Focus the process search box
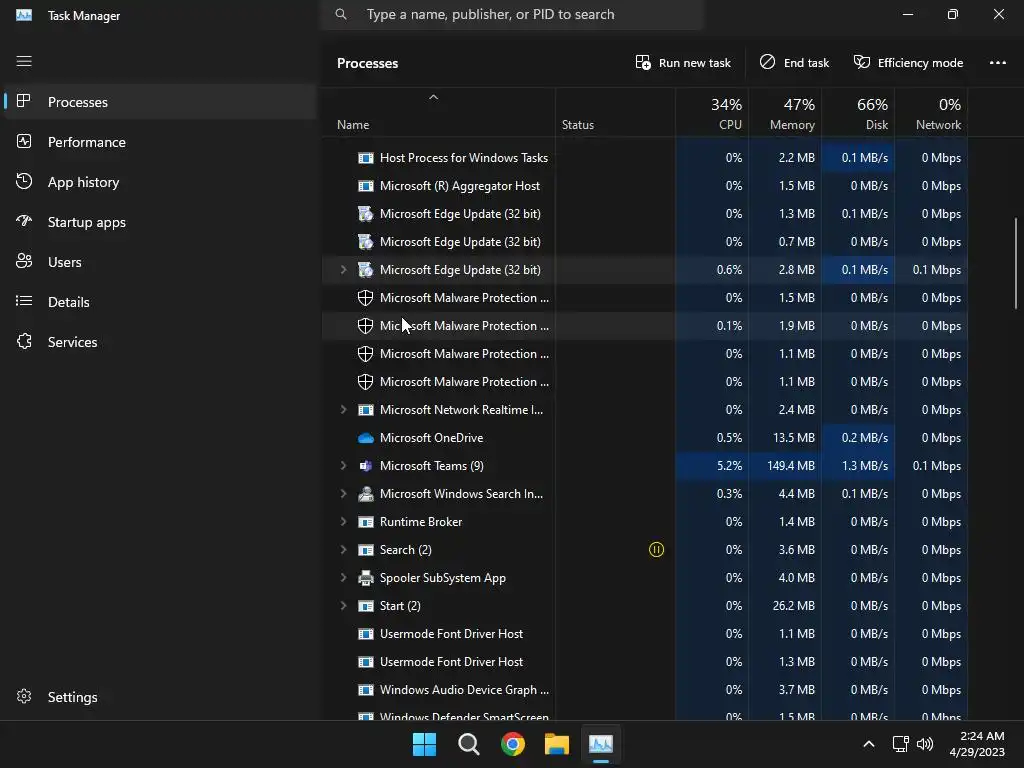1024x768 pixels. pos(512,14)
